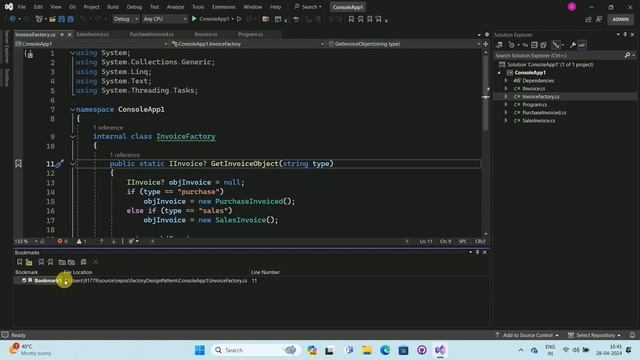Click Show All Files icon in Solution Explorer
This screenshot has width=640, height=360.
(543, 45)
